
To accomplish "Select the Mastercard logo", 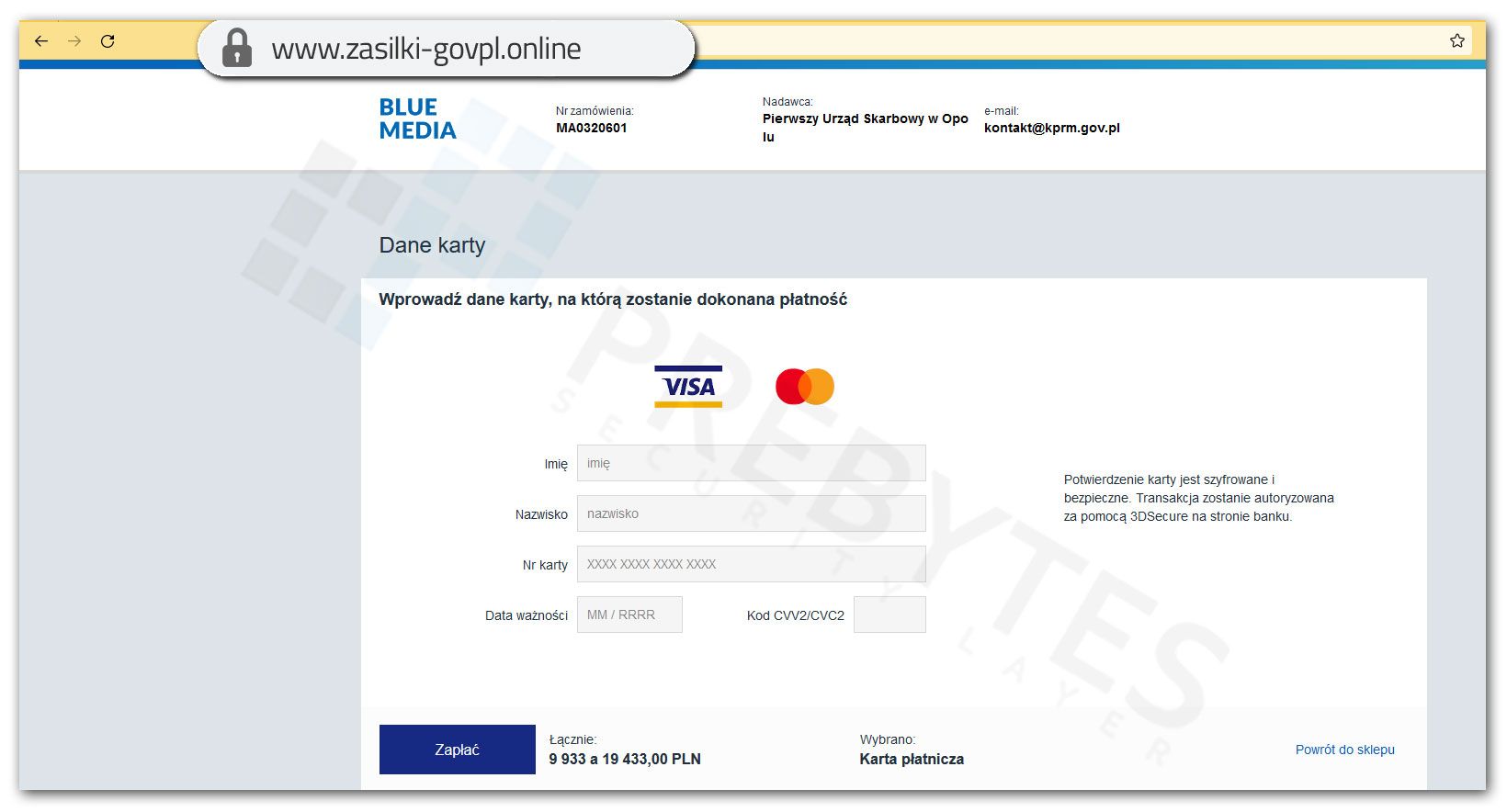I will click(805, 387).
